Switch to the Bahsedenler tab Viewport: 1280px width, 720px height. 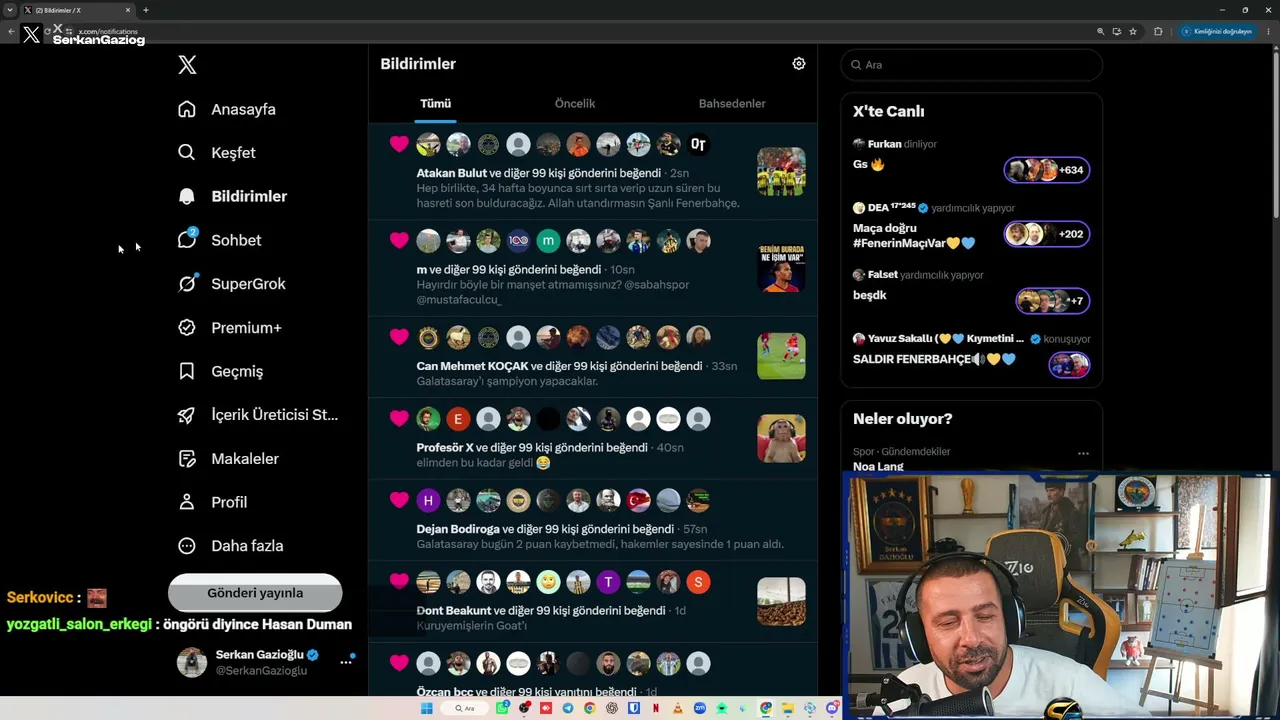pos(732,104)
